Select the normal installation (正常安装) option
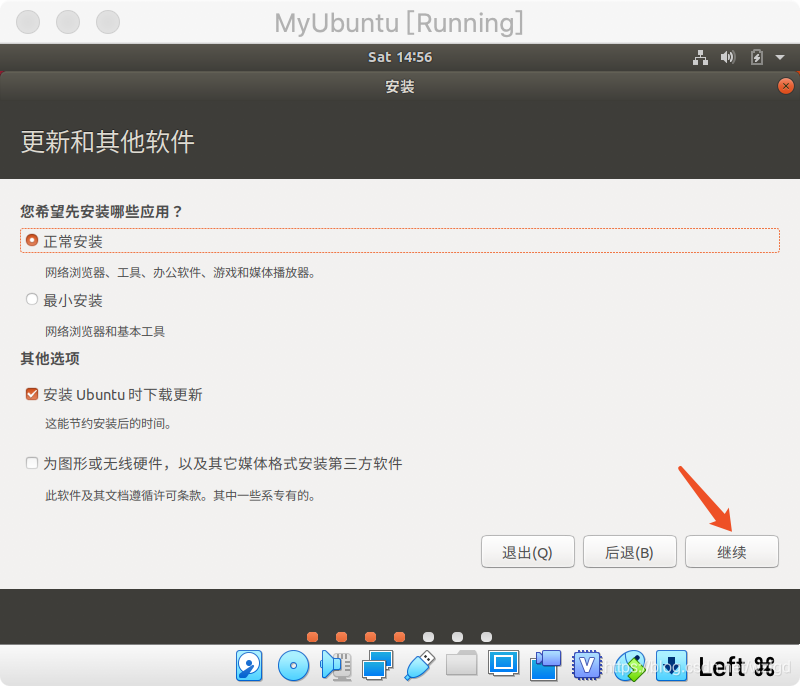 [399, 241]
